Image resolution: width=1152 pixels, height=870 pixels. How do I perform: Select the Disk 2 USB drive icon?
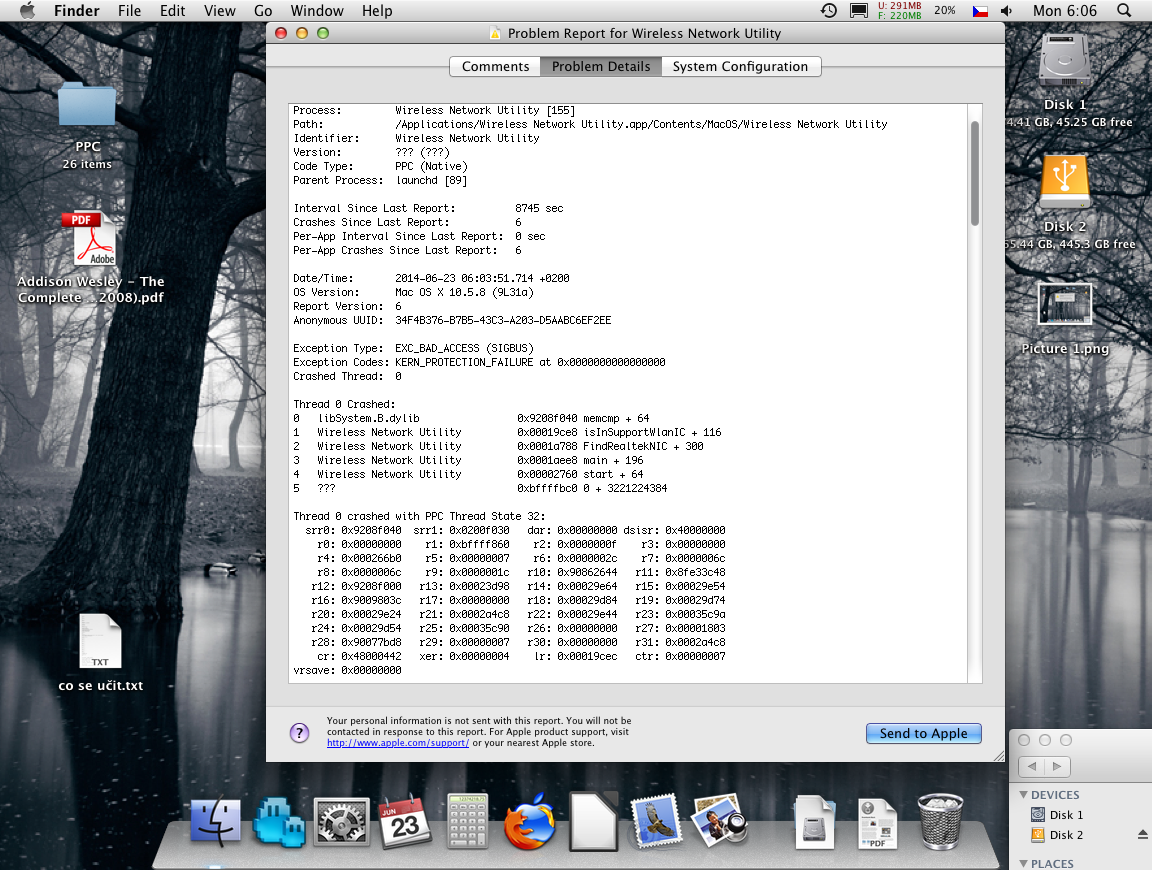pyautogui.click(x=1065, y=182)
